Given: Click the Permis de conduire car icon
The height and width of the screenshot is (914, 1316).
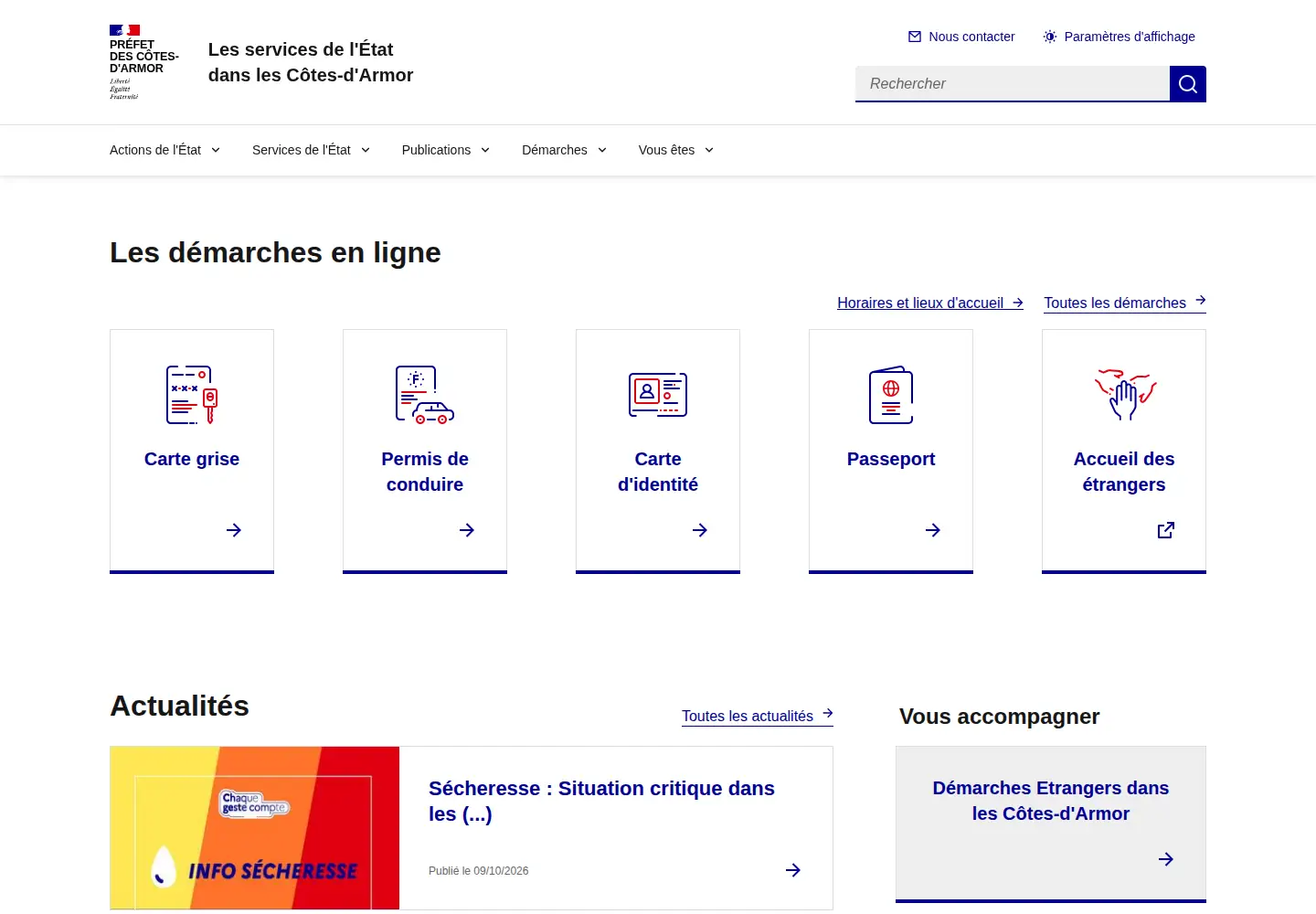Looking at the screenshot, I should click(425, 395).
